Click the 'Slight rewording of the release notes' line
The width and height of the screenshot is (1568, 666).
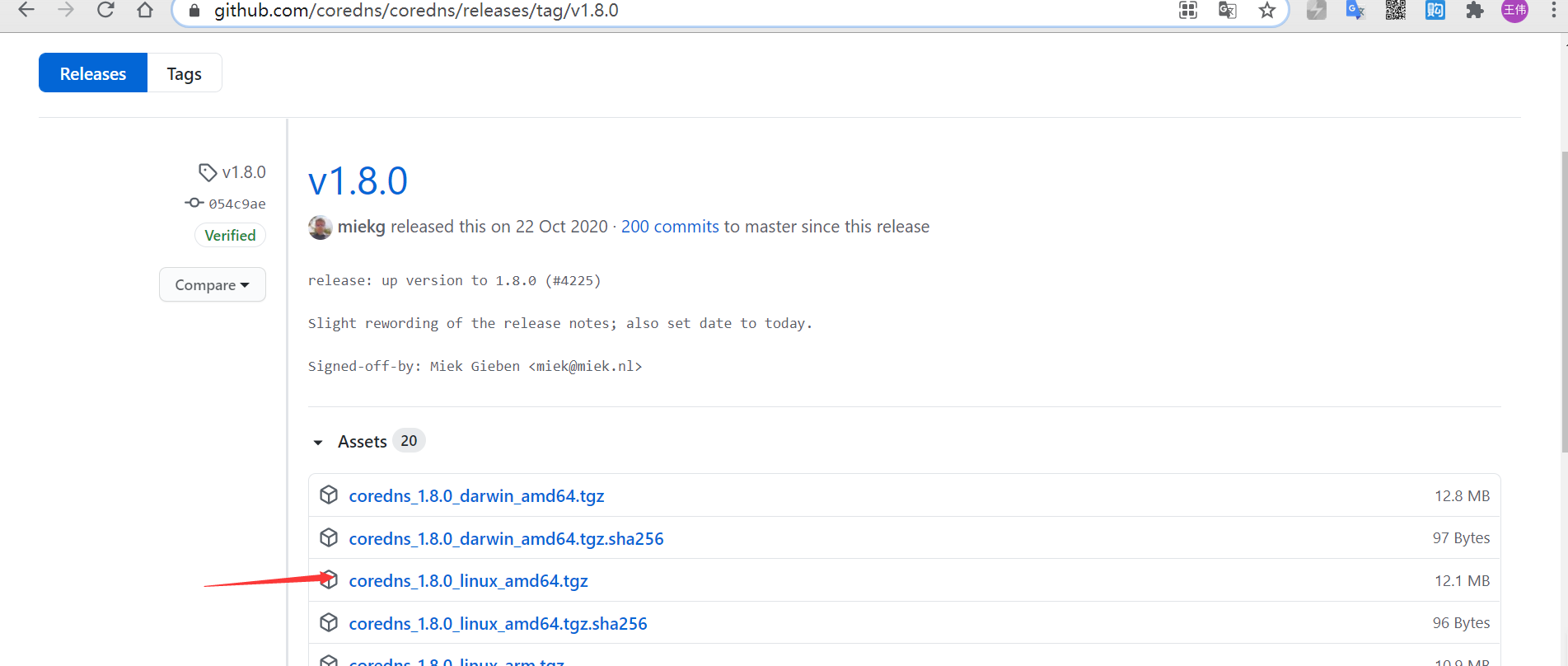tap(560, 323)
